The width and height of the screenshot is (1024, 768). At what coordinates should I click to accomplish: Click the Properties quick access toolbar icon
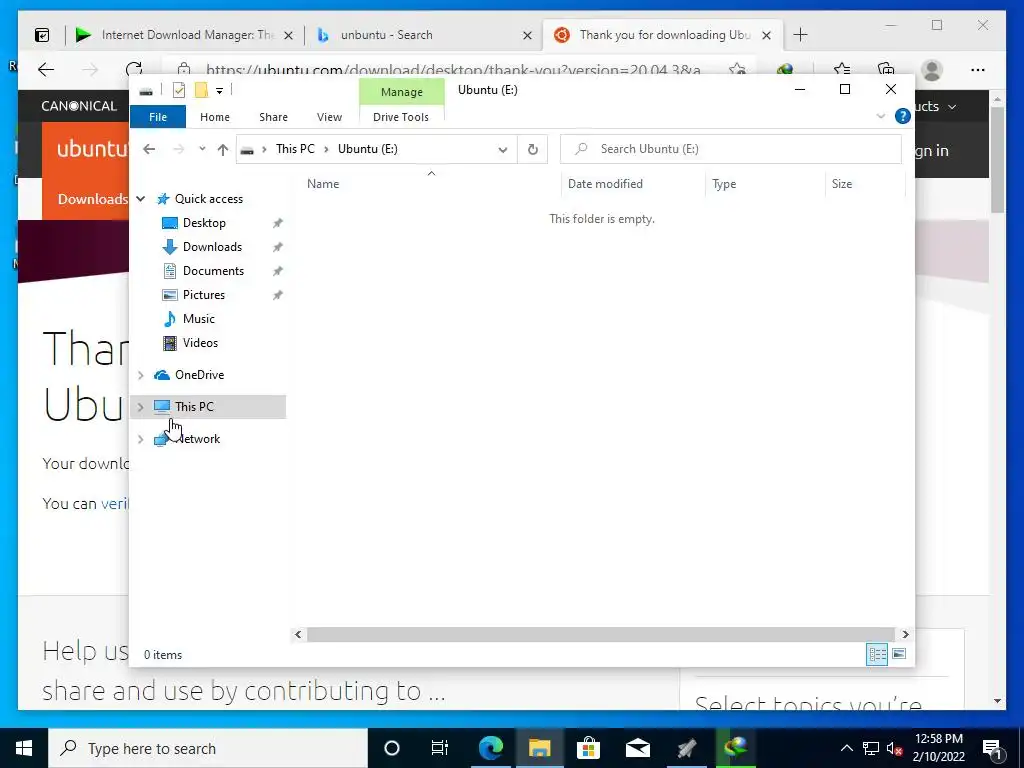click(x=179, y=90)
